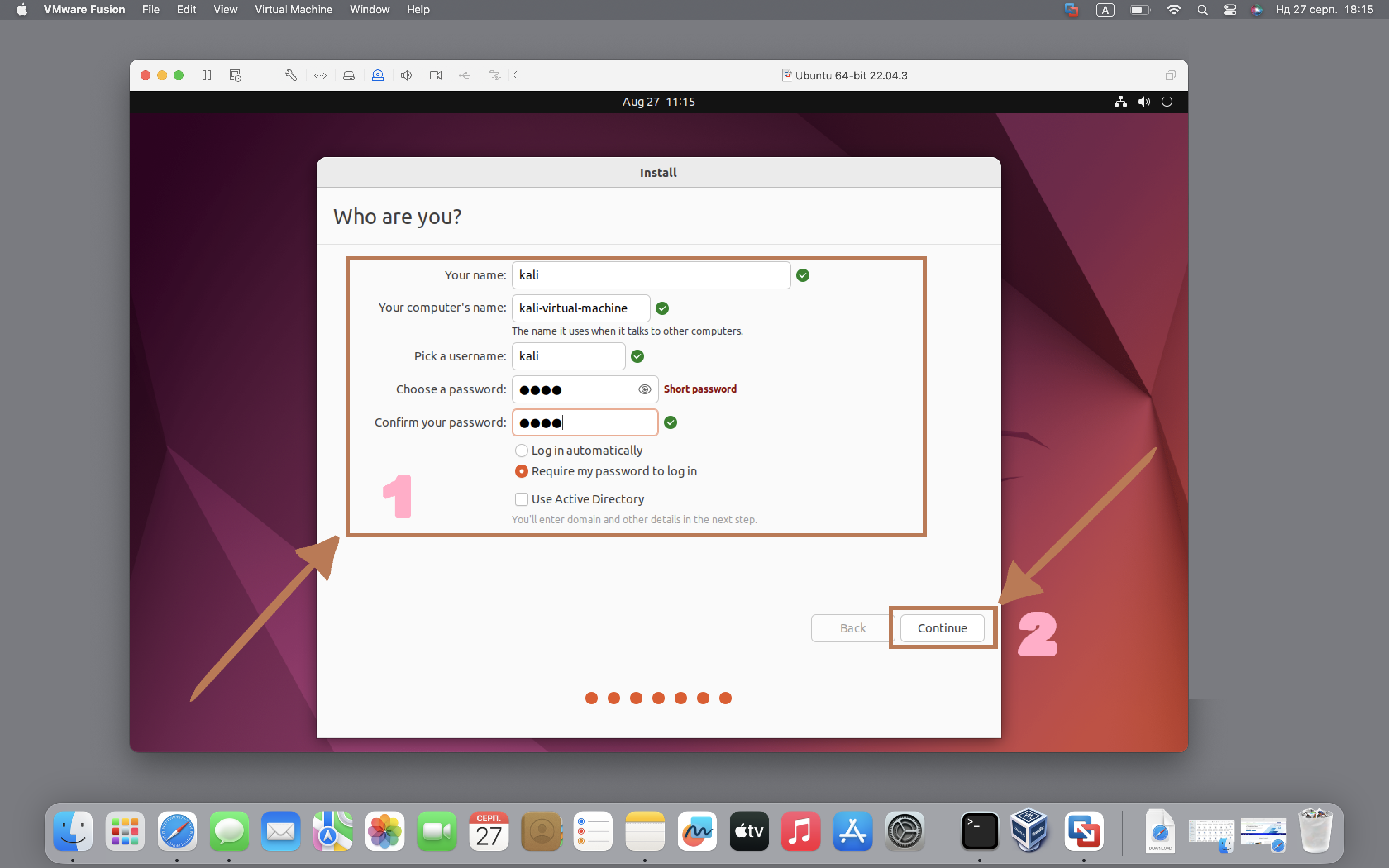Viewport: 1389px width, 868px height.
Task: Open the Help menu
Action: click(418, 10)
